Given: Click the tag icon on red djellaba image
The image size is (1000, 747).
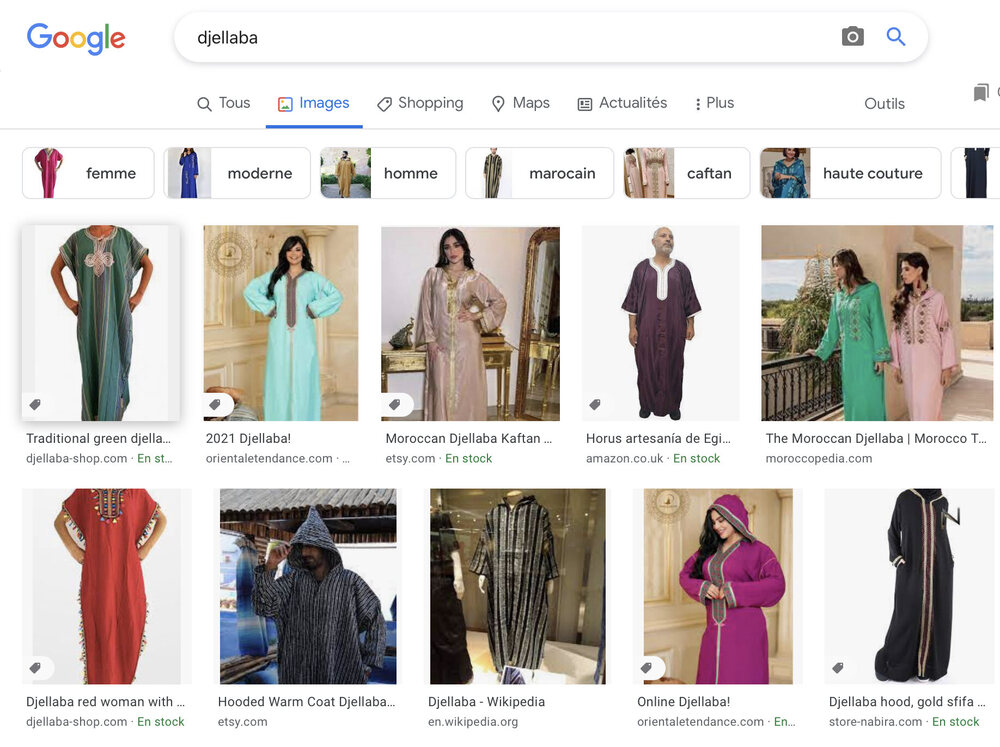Looking at the screenshot, I should click(x=36, y=668).
